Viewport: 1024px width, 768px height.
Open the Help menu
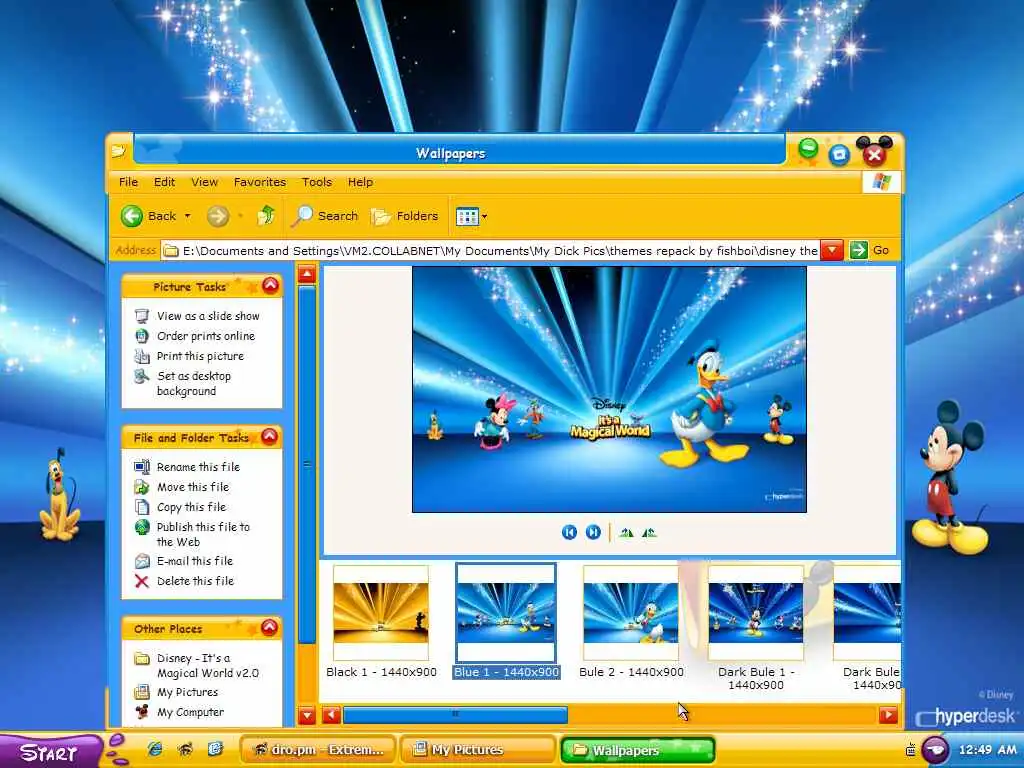(360, 182)
